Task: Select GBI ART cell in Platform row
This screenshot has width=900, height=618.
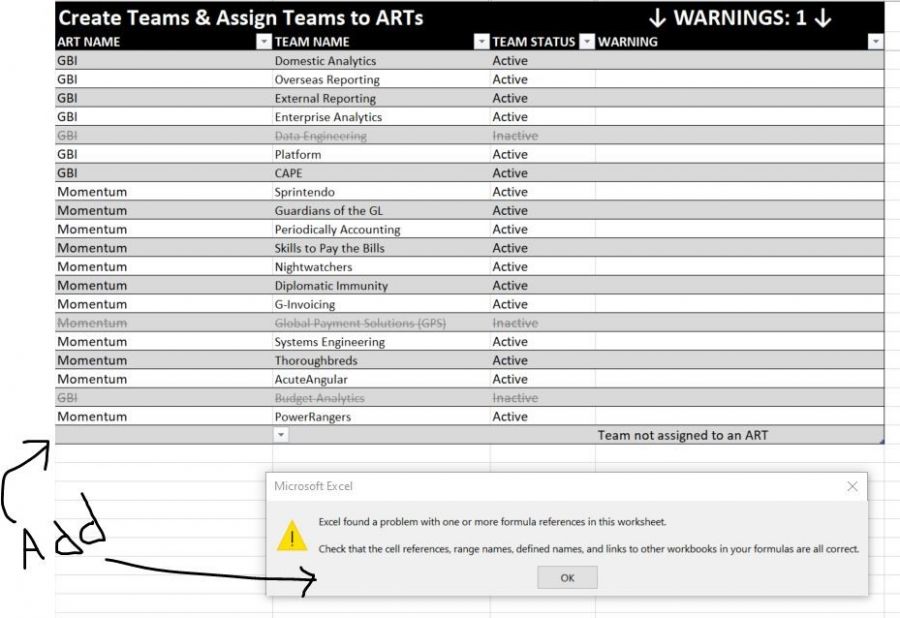Action: coord(164,154)
